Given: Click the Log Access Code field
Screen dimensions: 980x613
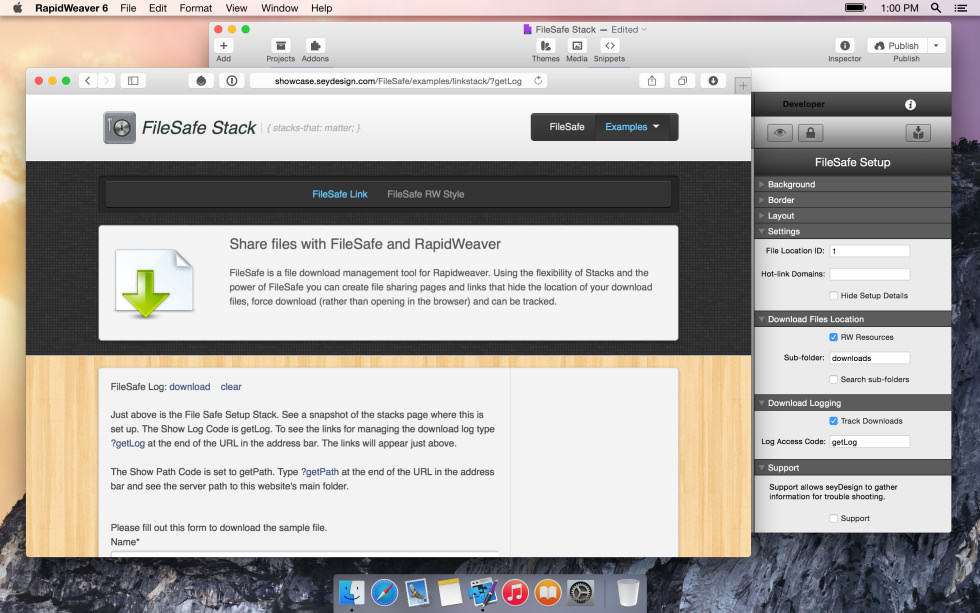Looking at the screenshot, I should (869, 442).
